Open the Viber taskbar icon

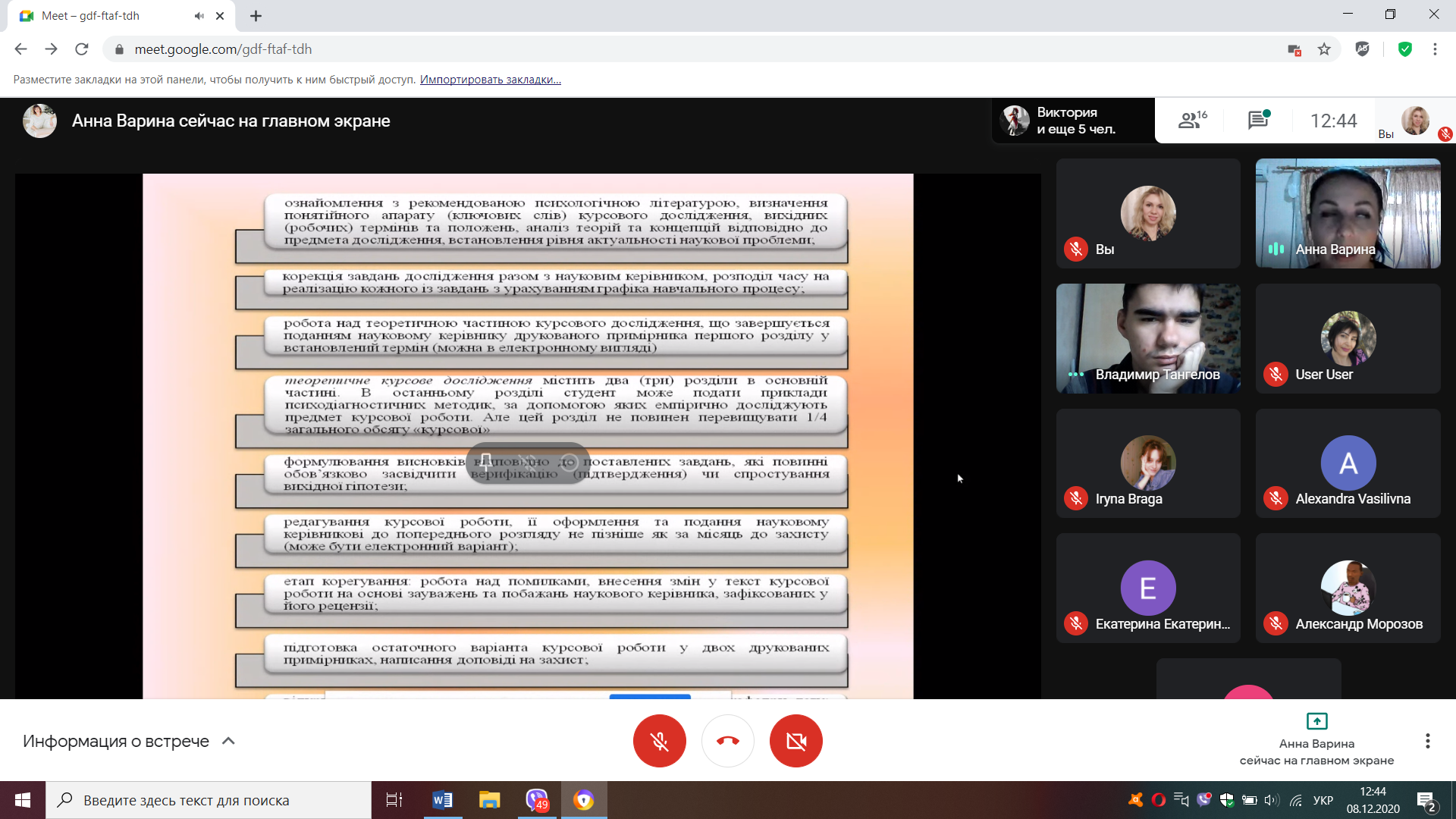(536, 800)
